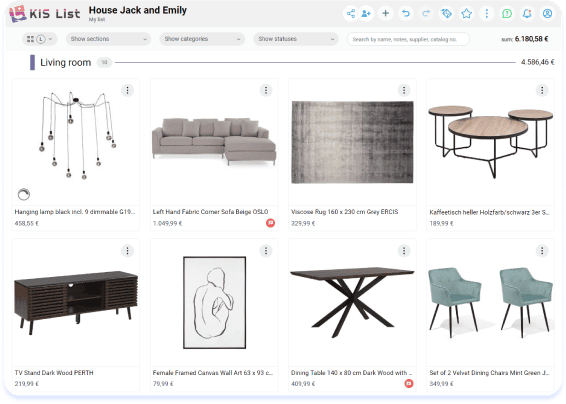This screenshot has width=566, height=404.
Task: Click red note badge on Dining Table
Action: [409, 383]
